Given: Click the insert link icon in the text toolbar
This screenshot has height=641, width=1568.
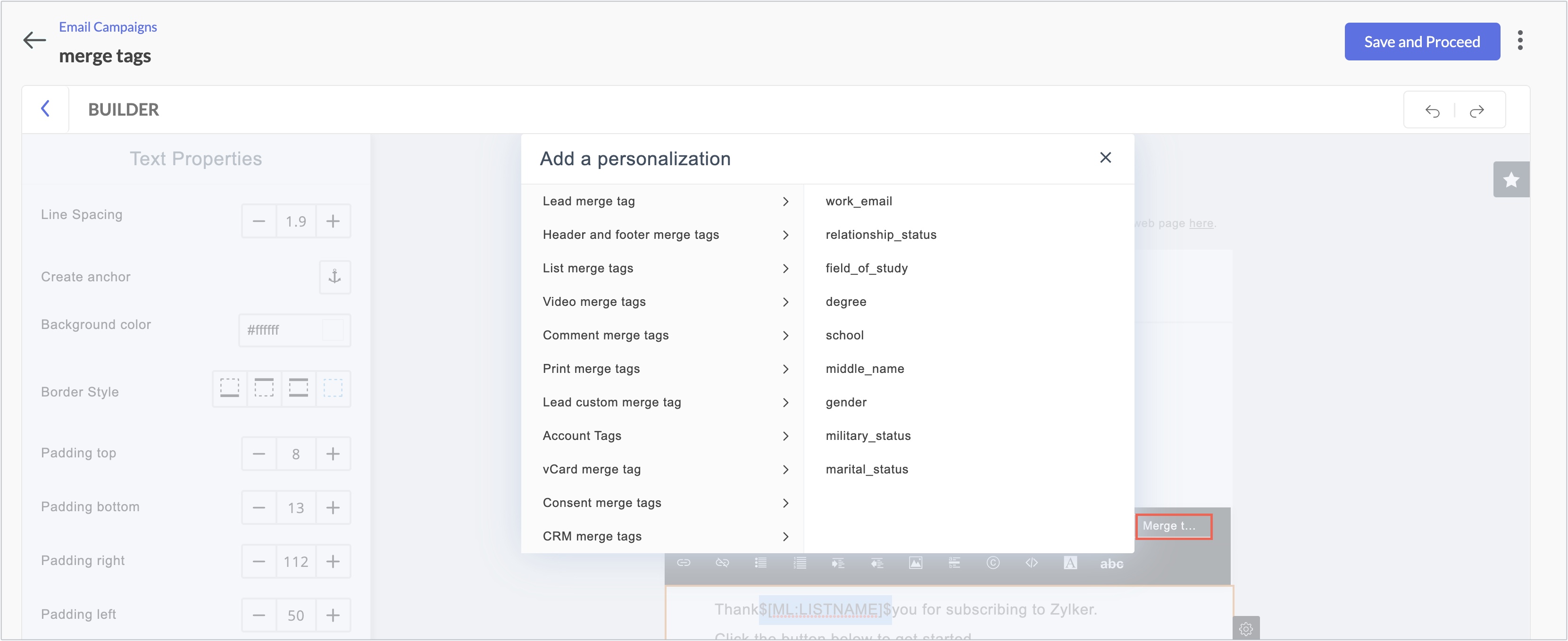Looking at the screenshot, I should 683,562.
